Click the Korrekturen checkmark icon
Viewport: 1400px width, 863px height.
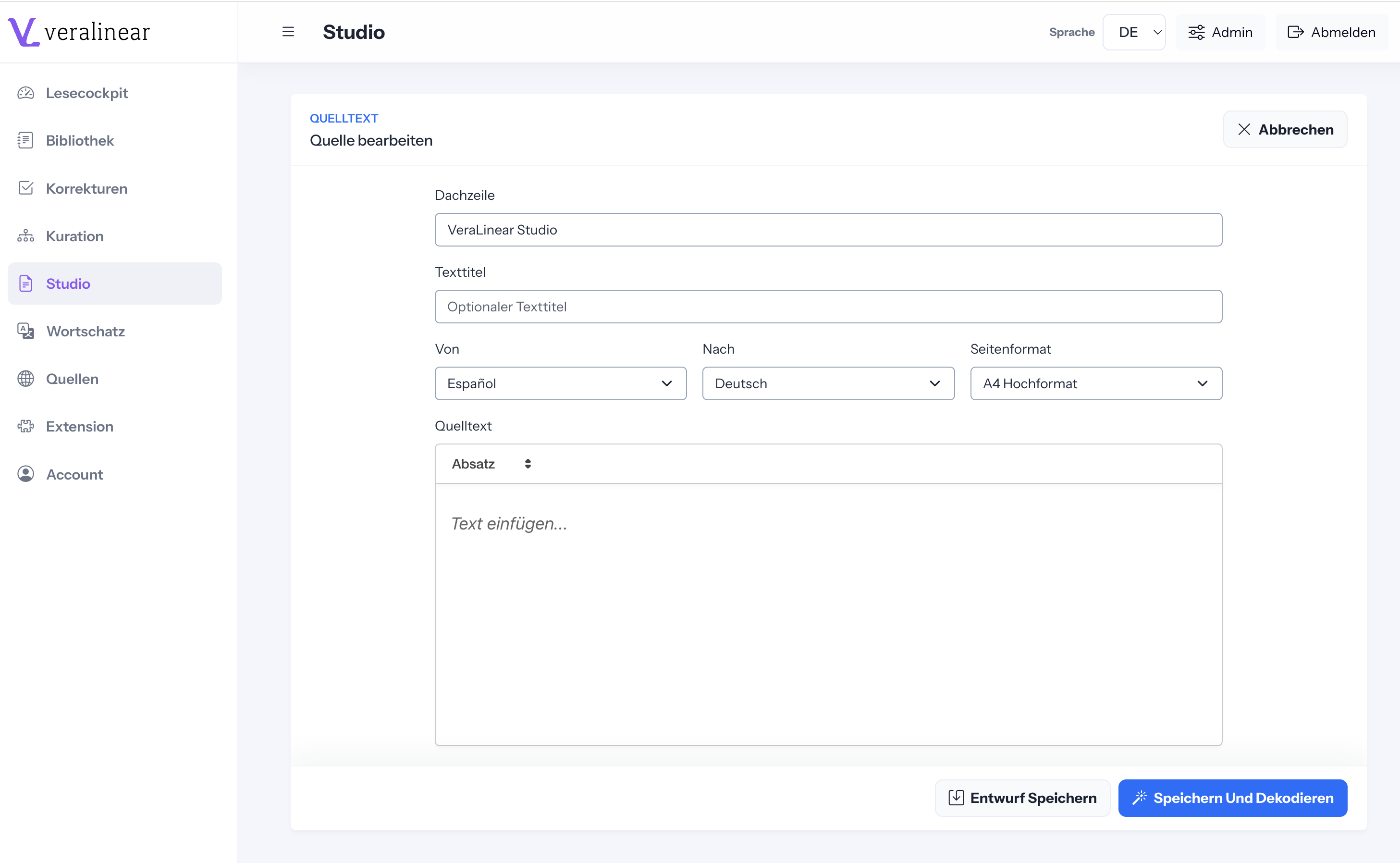point(25,188)
